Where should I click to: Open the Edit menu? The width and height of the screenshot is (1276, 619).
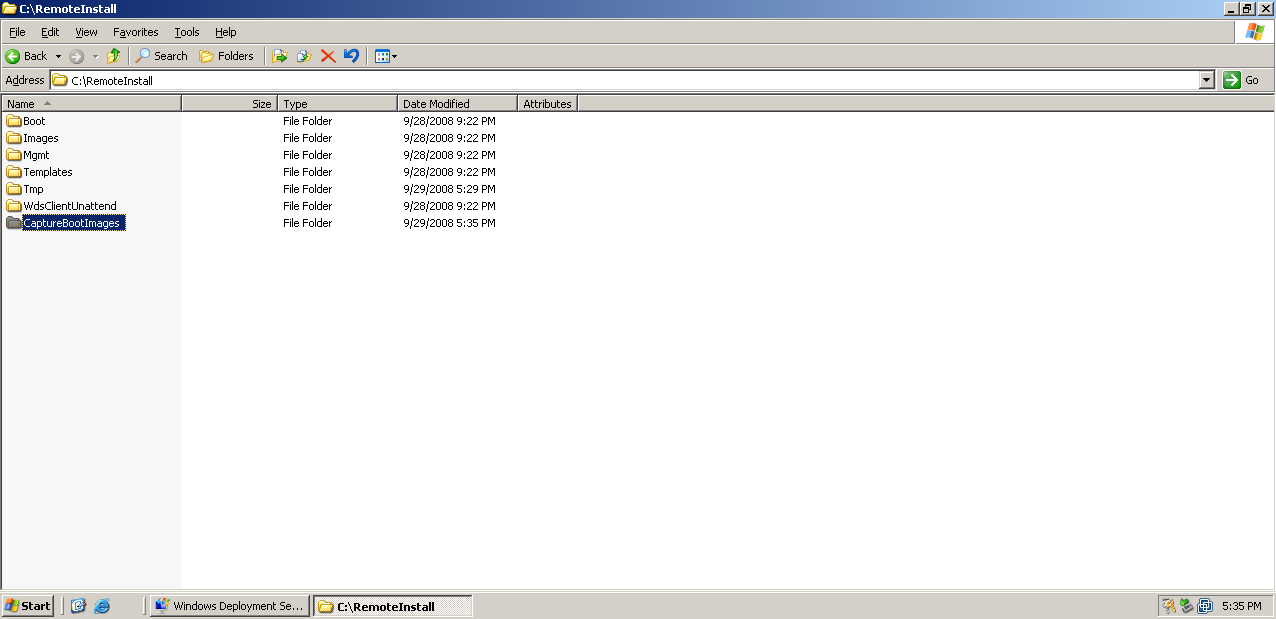click(50, 32)
